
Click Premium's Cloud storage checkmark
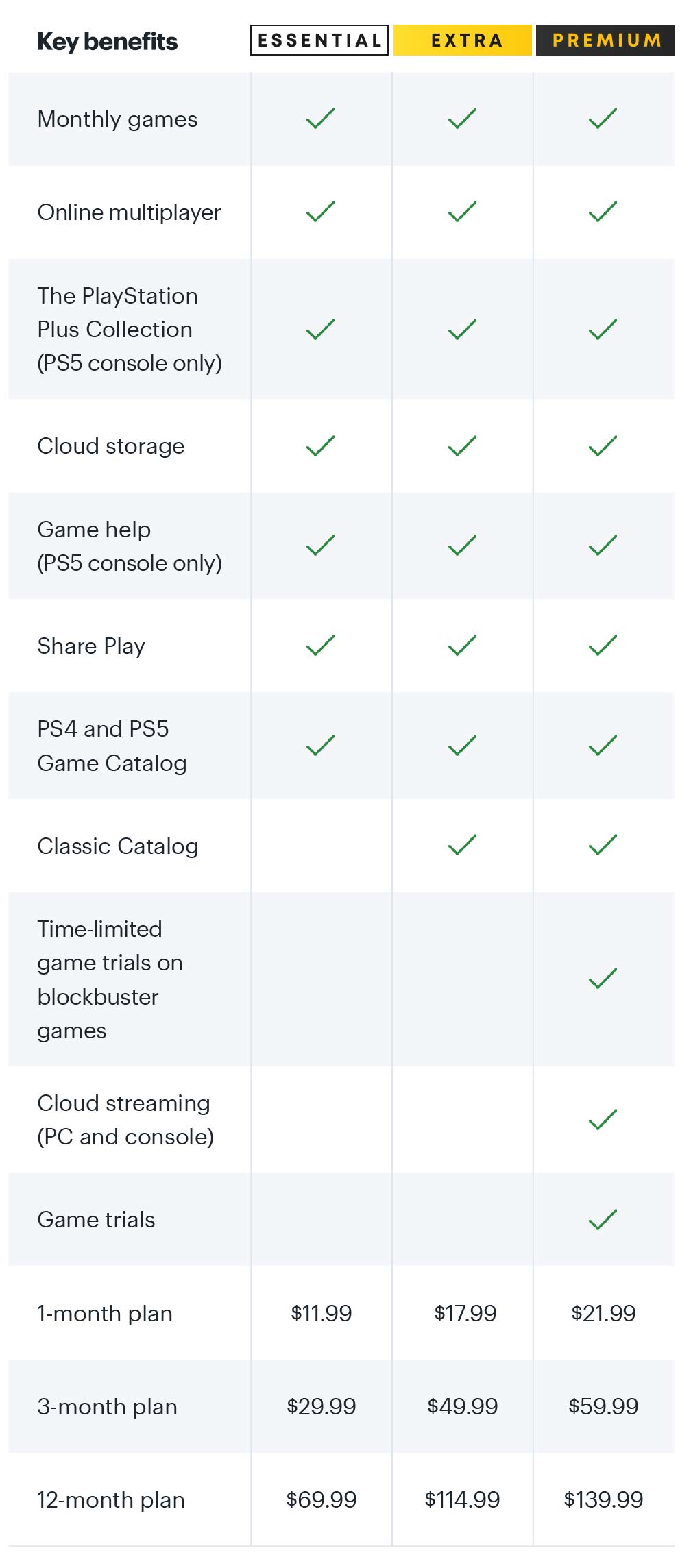click(603, 446)
